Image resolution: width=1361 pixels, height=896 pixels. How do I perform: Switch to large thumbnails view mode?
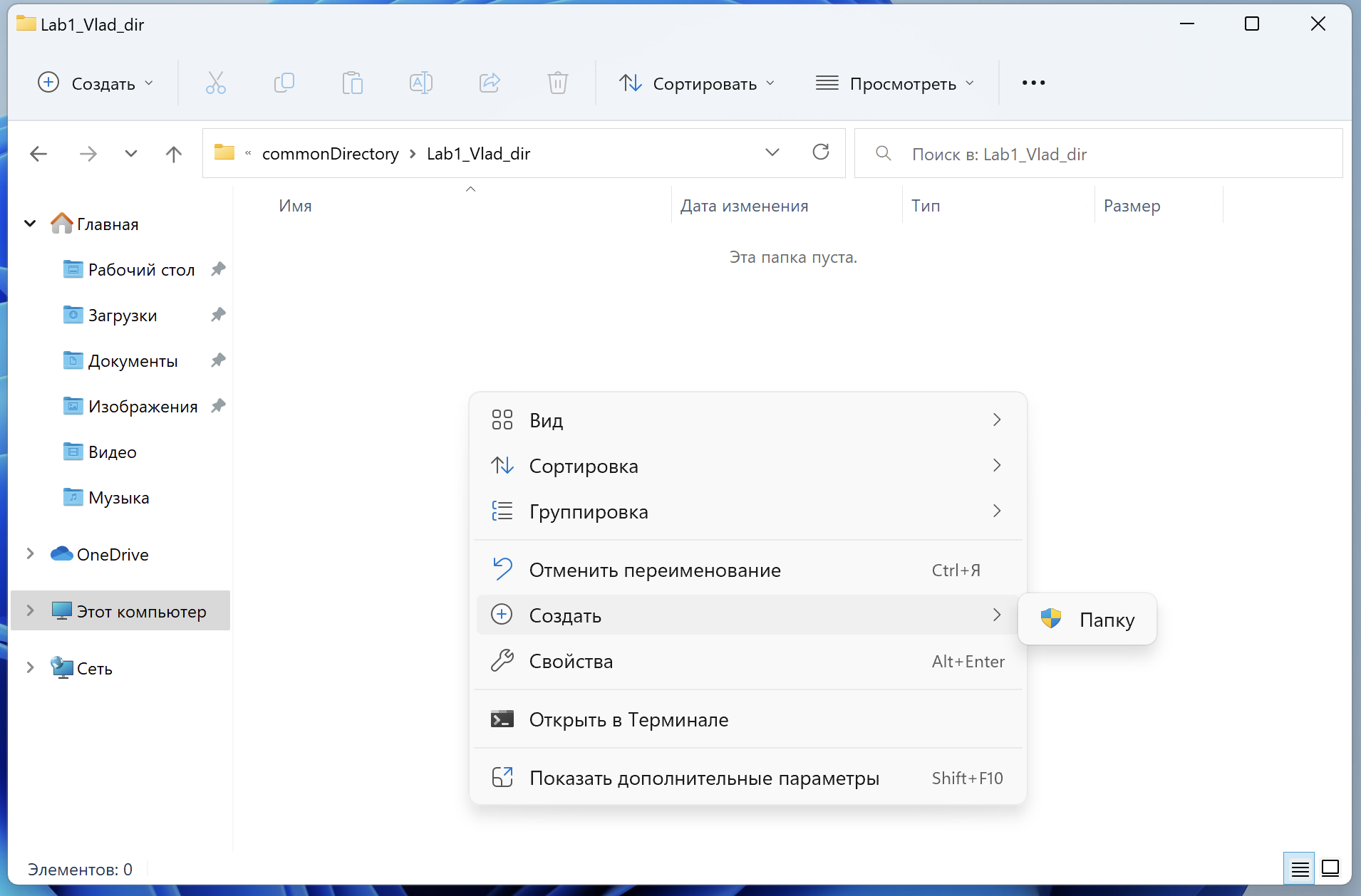[1330, 868]
